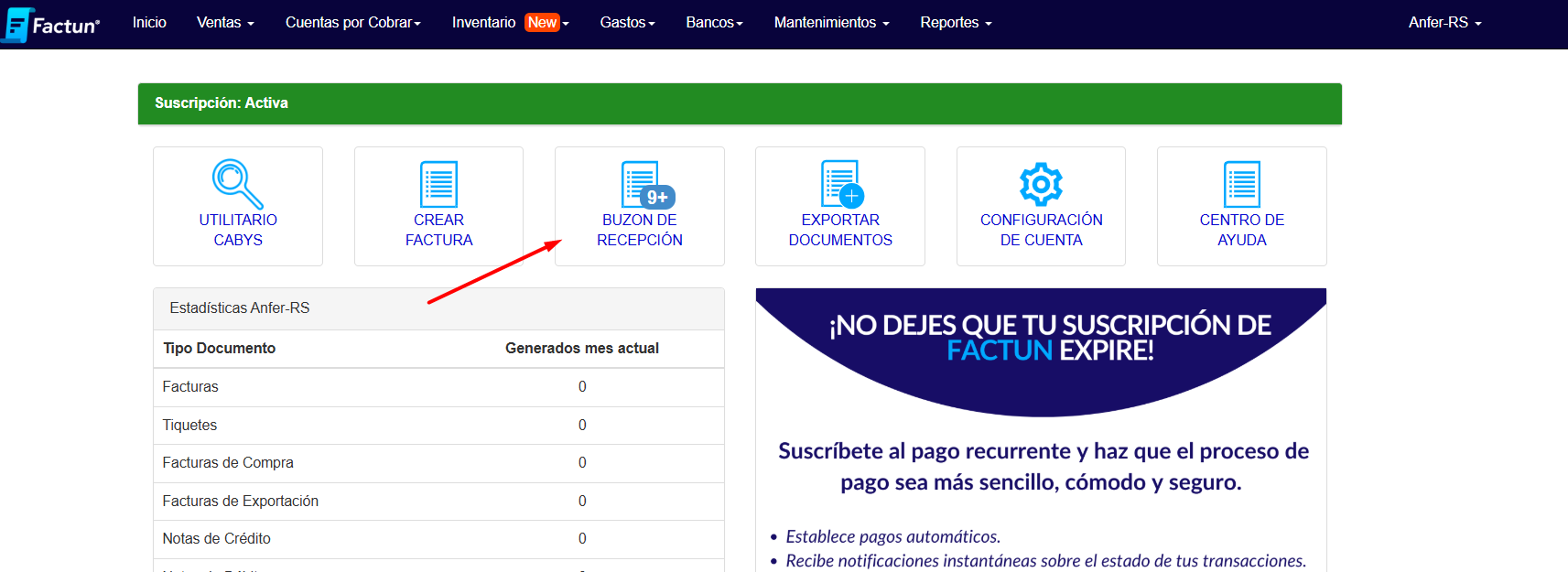This screenshot has height=572, width=1568.
Task: Click the Notas de Crédito count value
Action: pyautogui.click(x=582, y=538)
